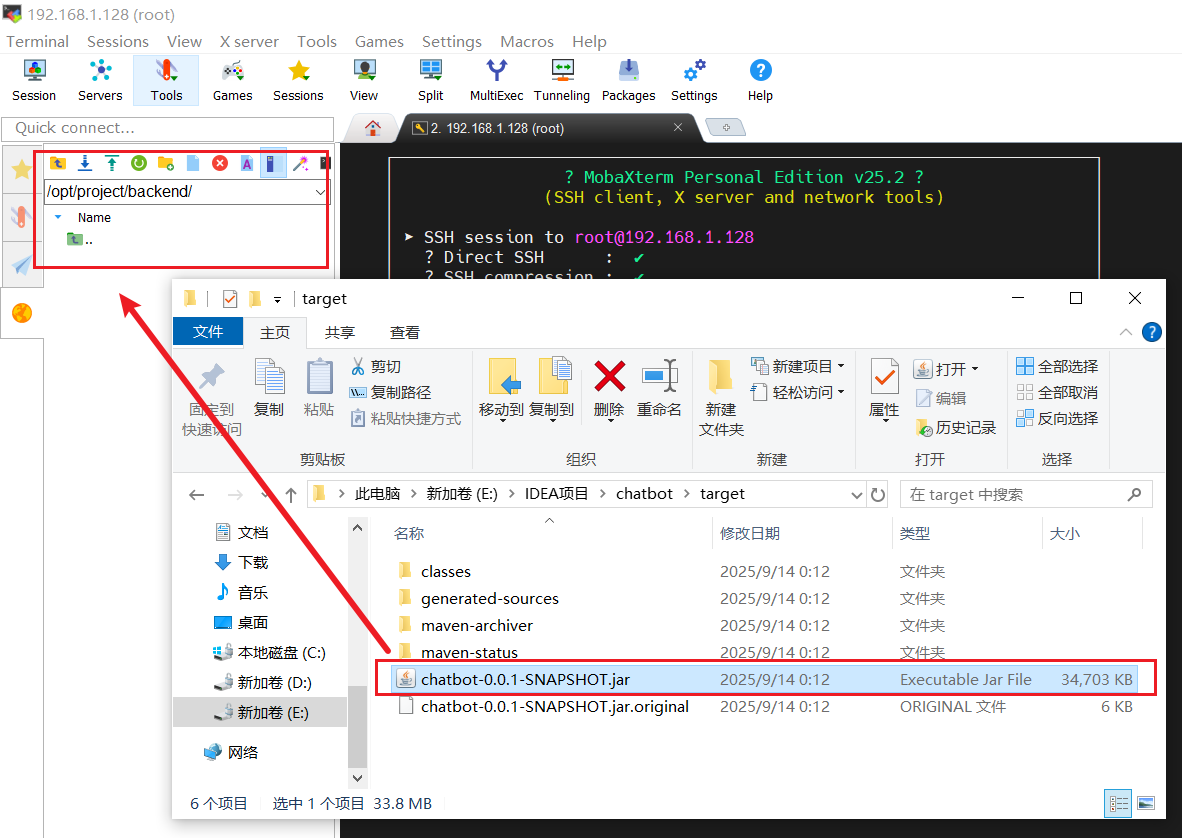Select chatbot-0.0.1-SNAPSHOT.jar file
Image resolution: width=1182 pixels, height=838 pixels.
[765, 679]
